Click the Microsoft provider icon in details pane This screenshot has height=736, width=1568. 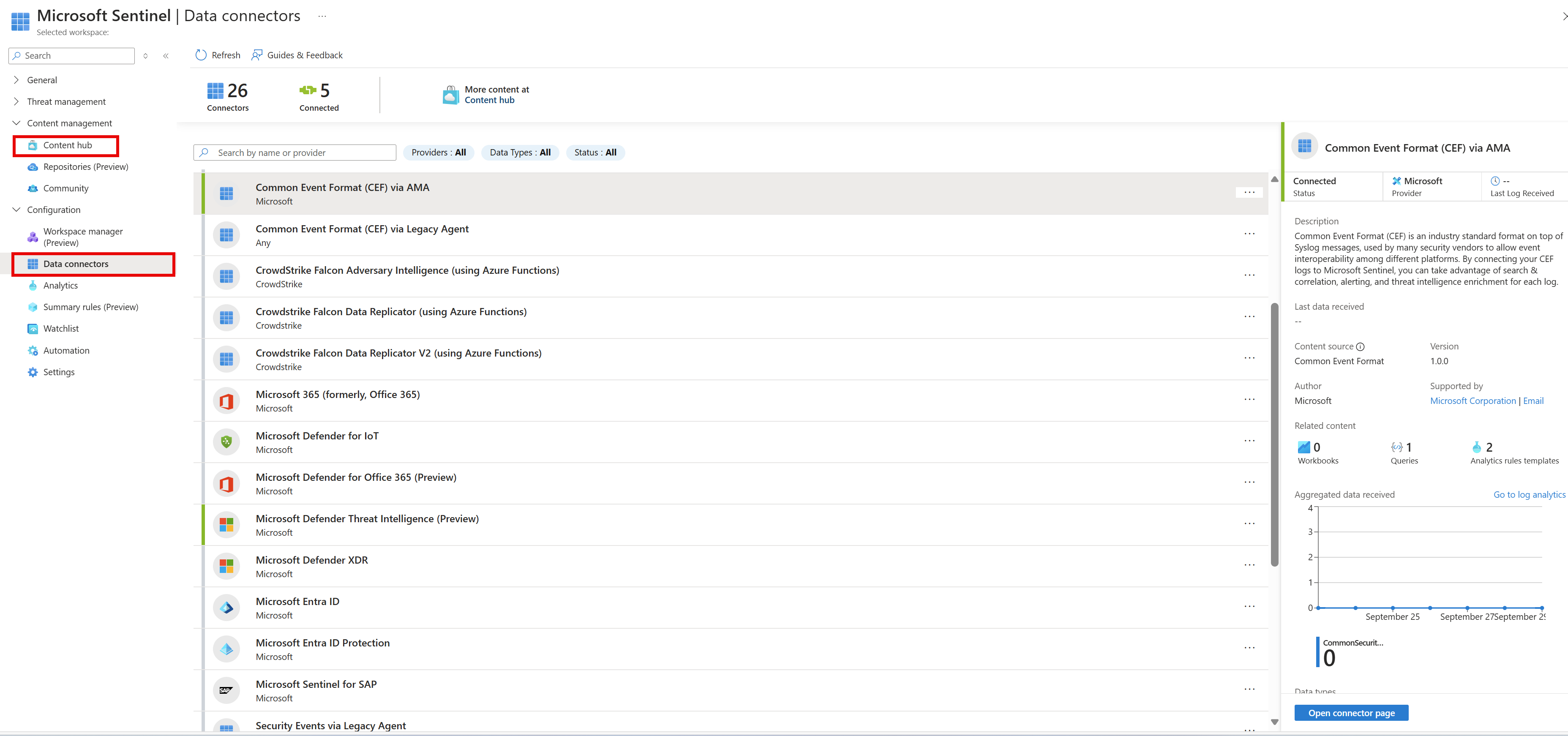point(1396,181)
